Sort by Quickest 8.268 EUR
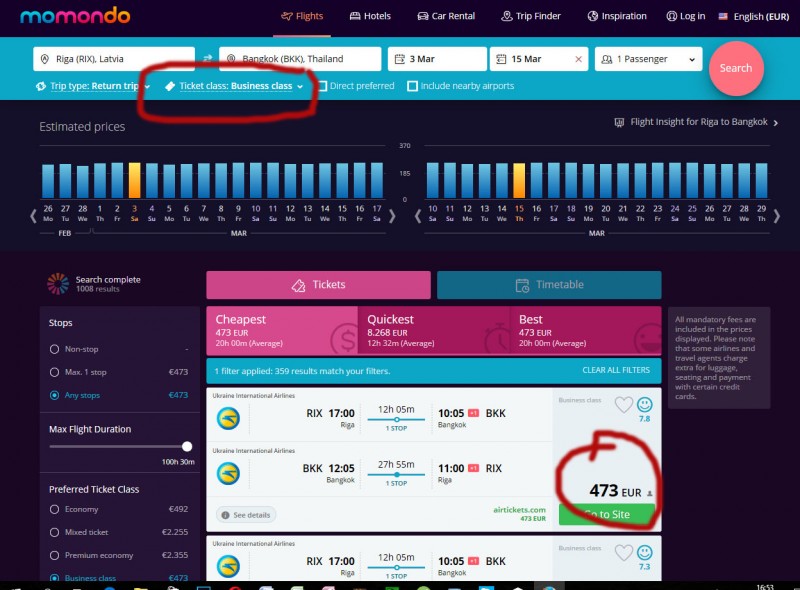This screenshot has height=590, width=800. [x=434, y=330]
